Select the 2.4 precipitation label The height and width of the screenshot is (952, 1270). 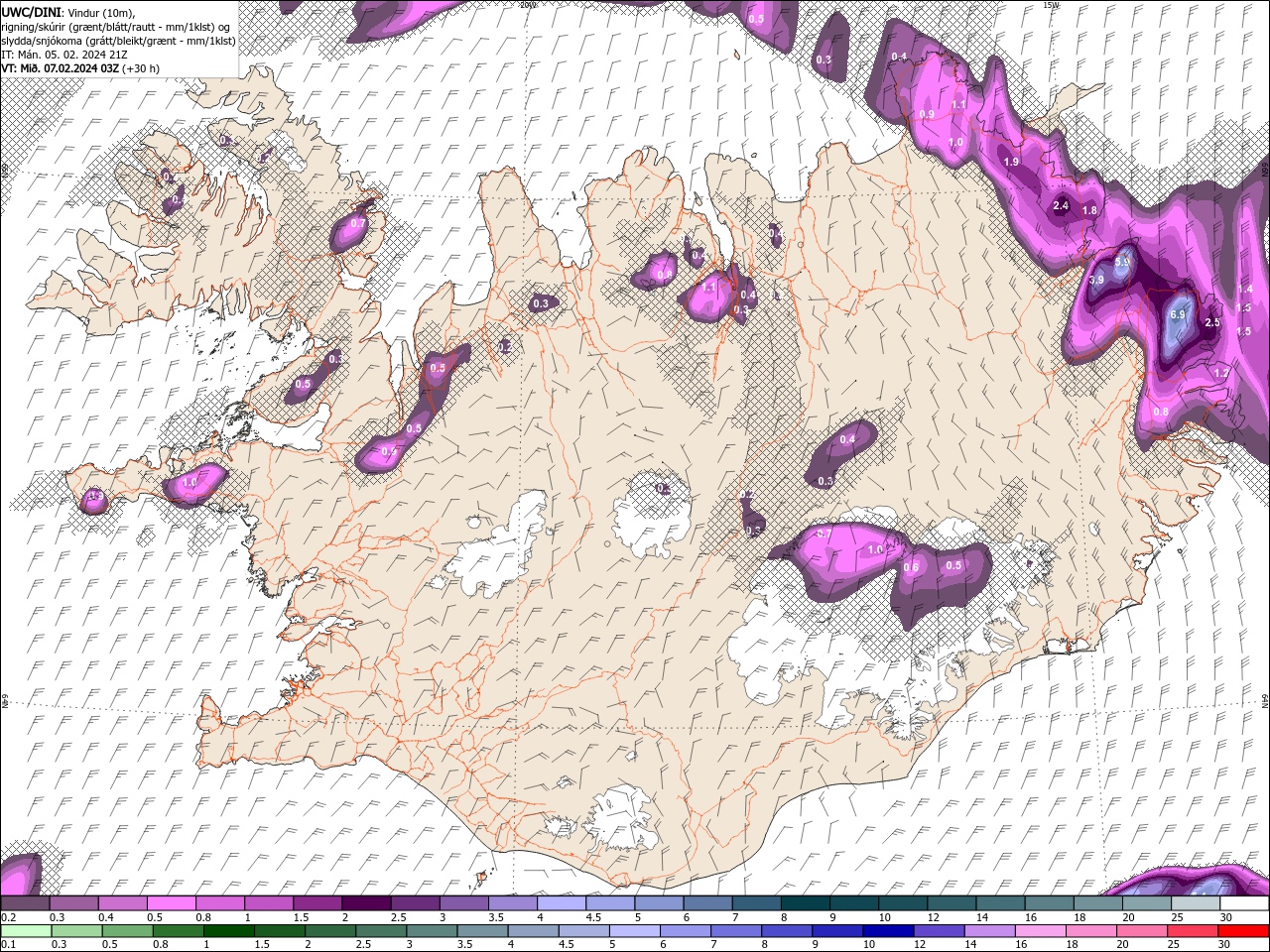[x=1061, y=206]
